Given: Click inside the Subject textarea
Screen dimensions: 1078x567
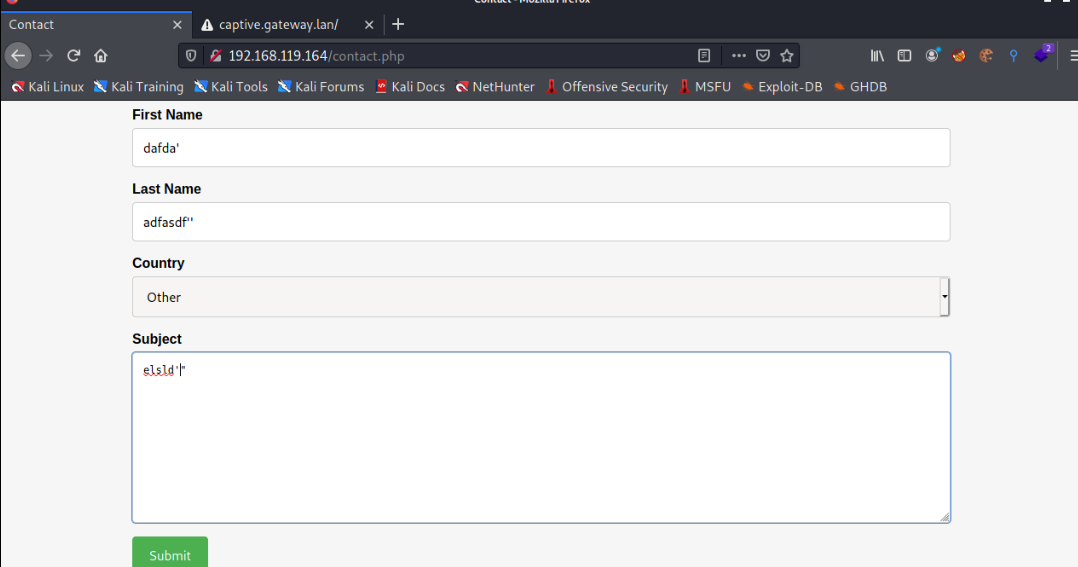Looking at the screenshot, I should [541, 438].
